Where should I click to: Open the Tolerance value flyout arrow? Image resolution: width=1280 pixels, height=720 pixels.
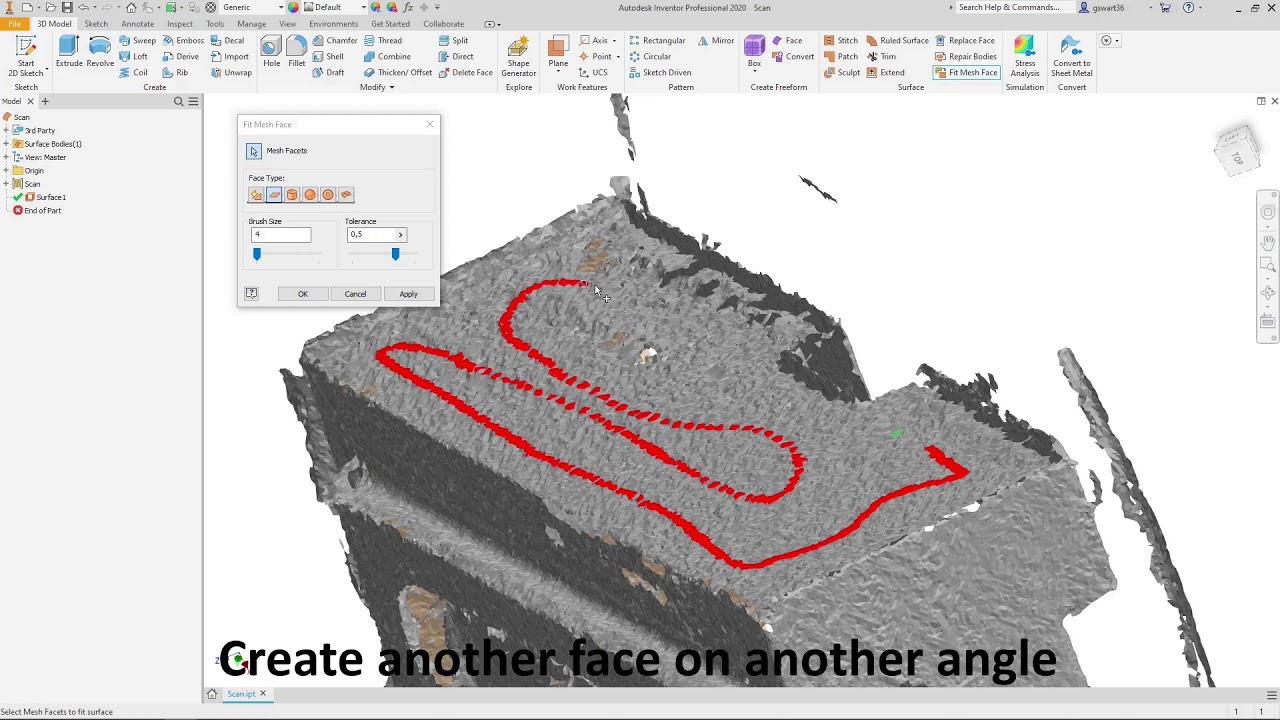[400, 235]
